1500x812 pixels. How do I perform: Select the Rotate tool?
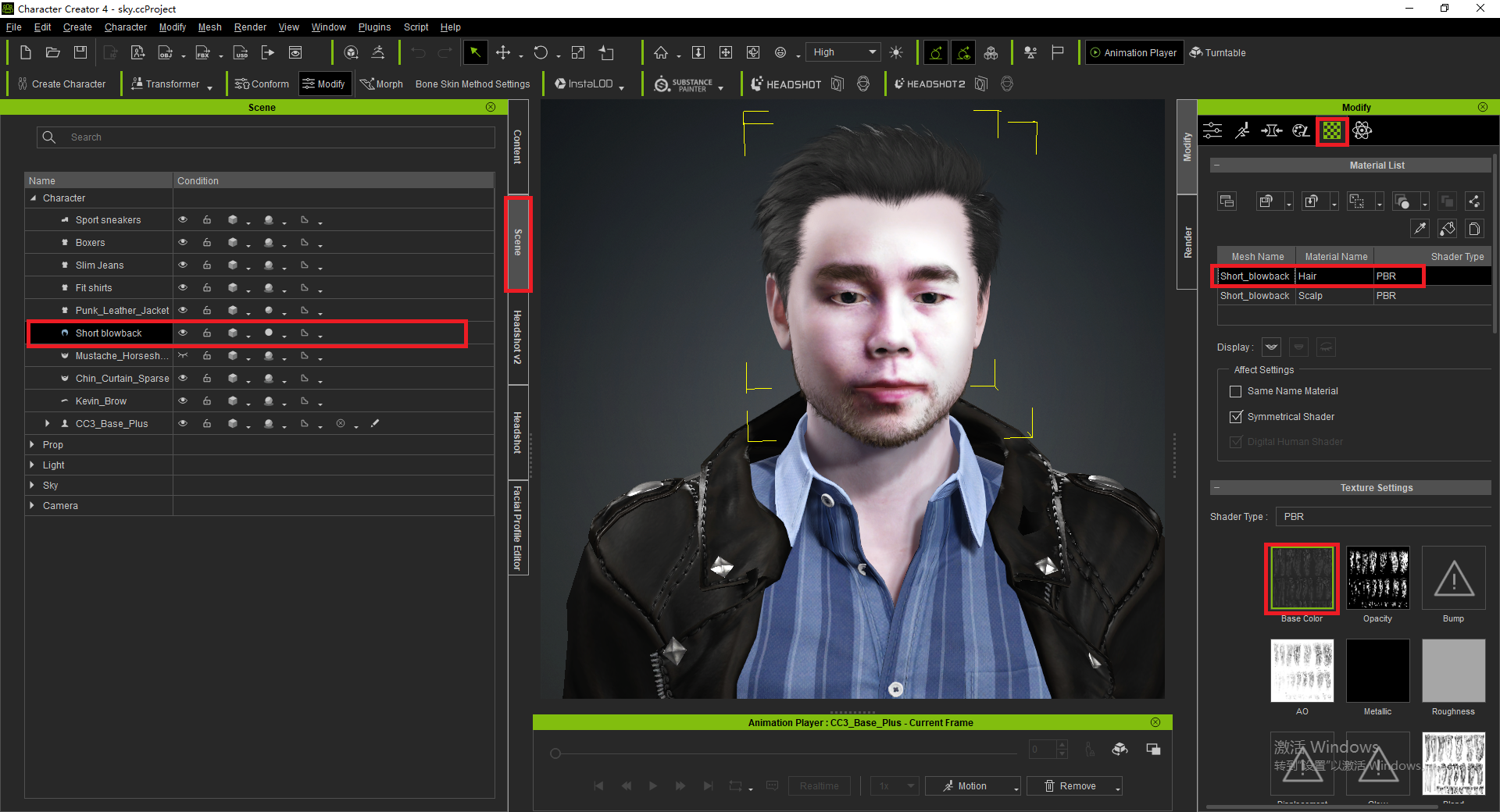coord(541,52)
